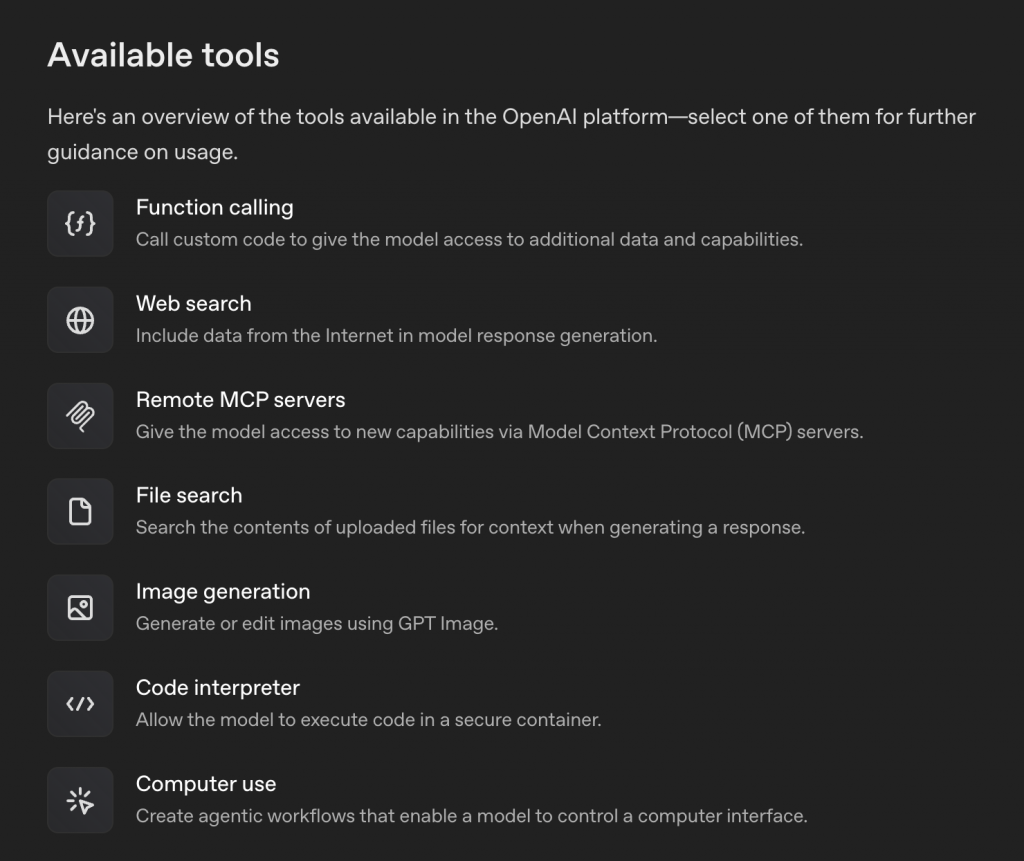This screenshot has height=861, width=1024.
Task: Click the Function calling curly-brace icon
Action: 80,224
